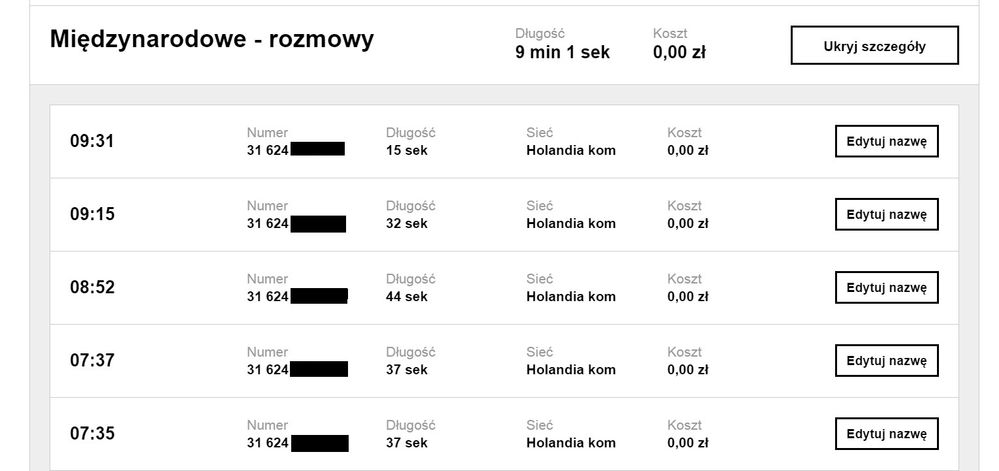Click the total cost in section header

point(679,52)
